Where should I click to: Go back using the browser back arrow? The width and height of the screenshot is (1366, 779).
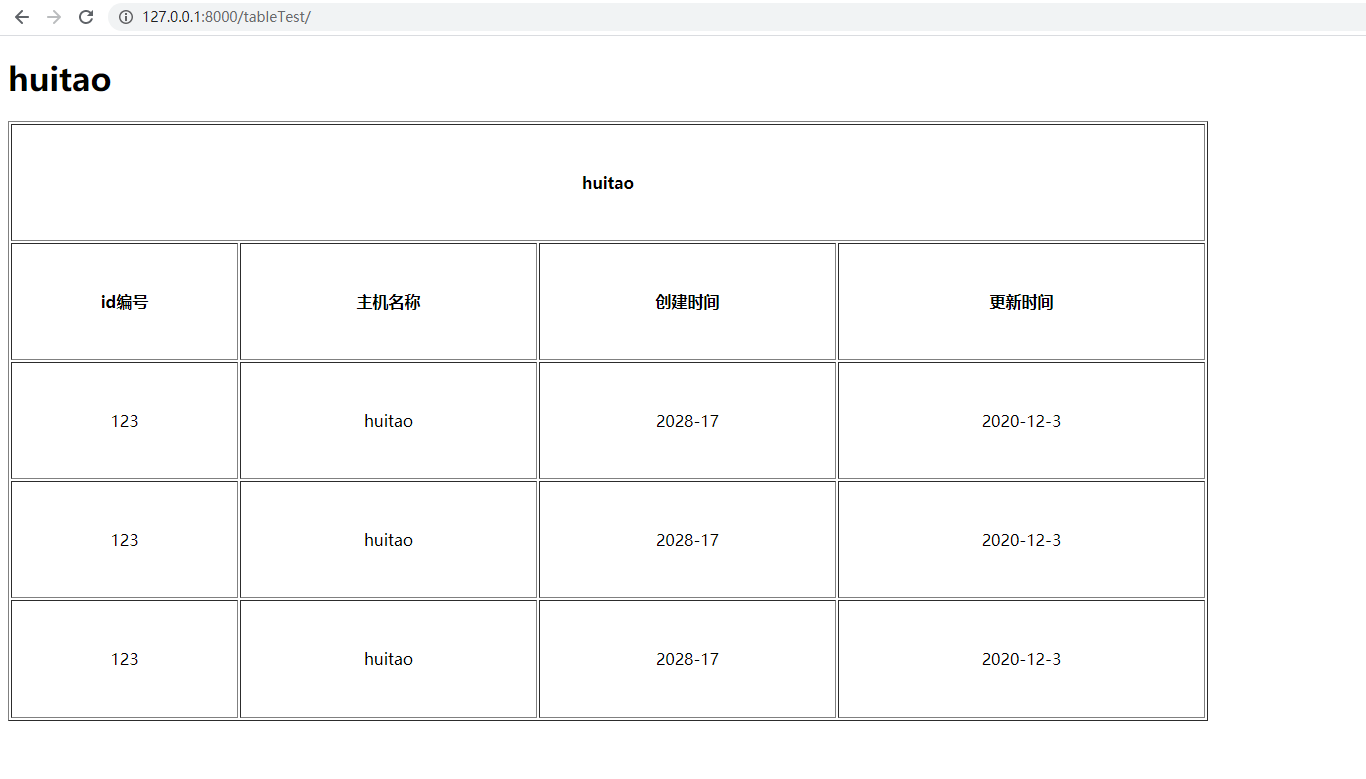[22, 17]
